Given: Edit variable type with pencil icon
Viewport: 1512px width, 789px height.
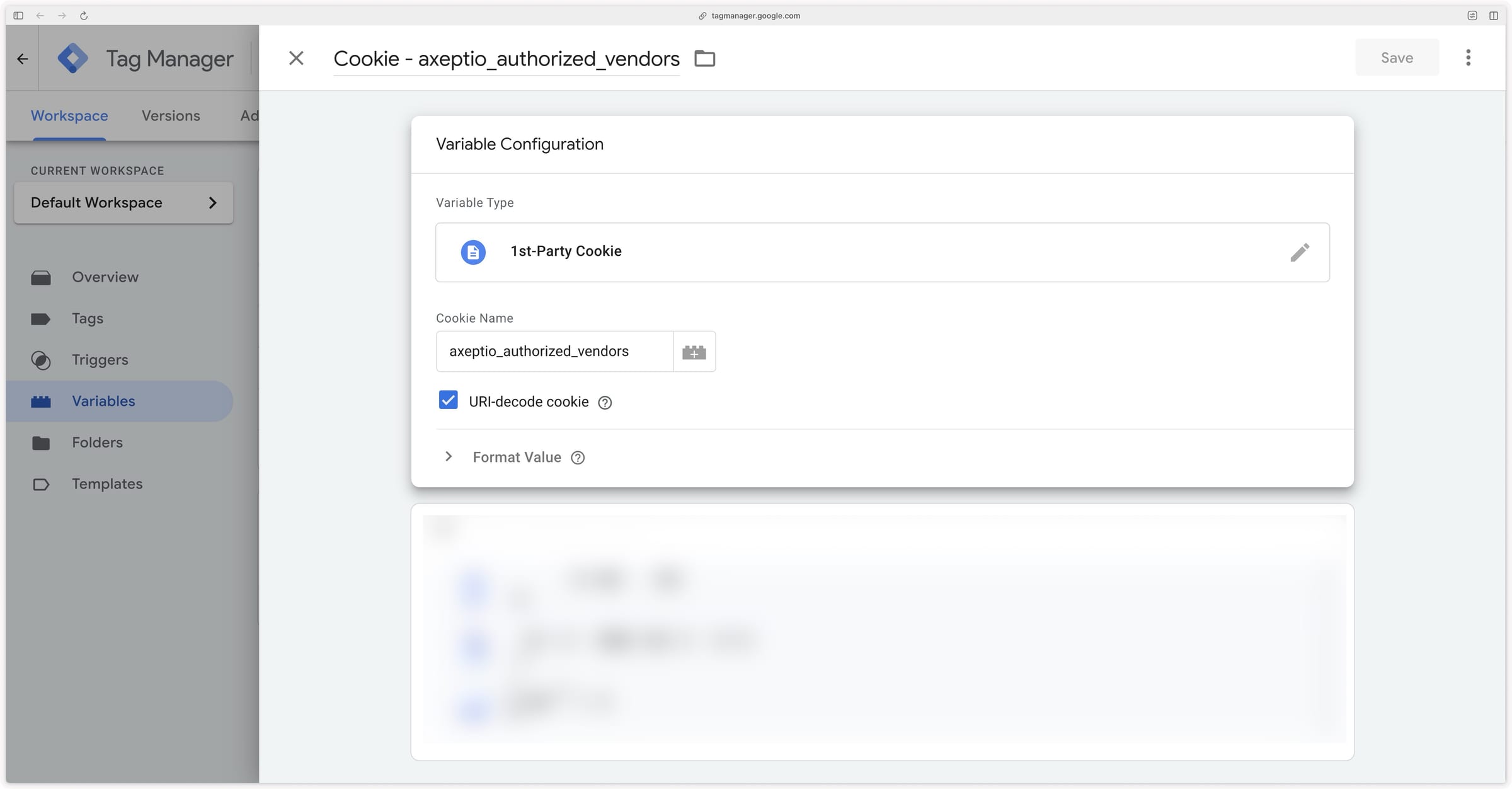Looking at the screenshot, I should point(1299,252).
